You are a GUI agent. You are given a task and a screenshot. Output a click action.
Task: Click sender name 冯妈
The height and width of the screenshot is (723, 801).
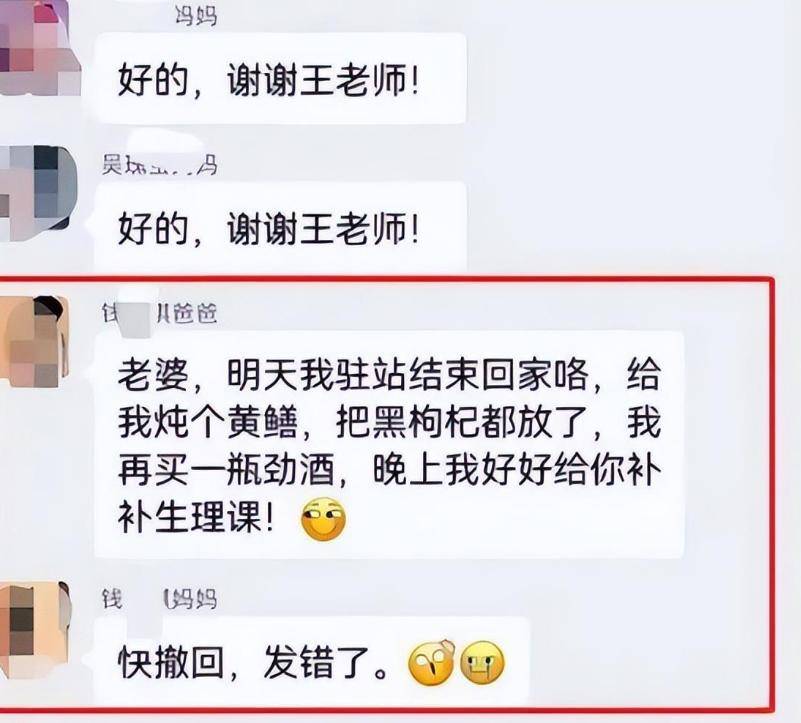pyautogui.click(x=196, y=16)
